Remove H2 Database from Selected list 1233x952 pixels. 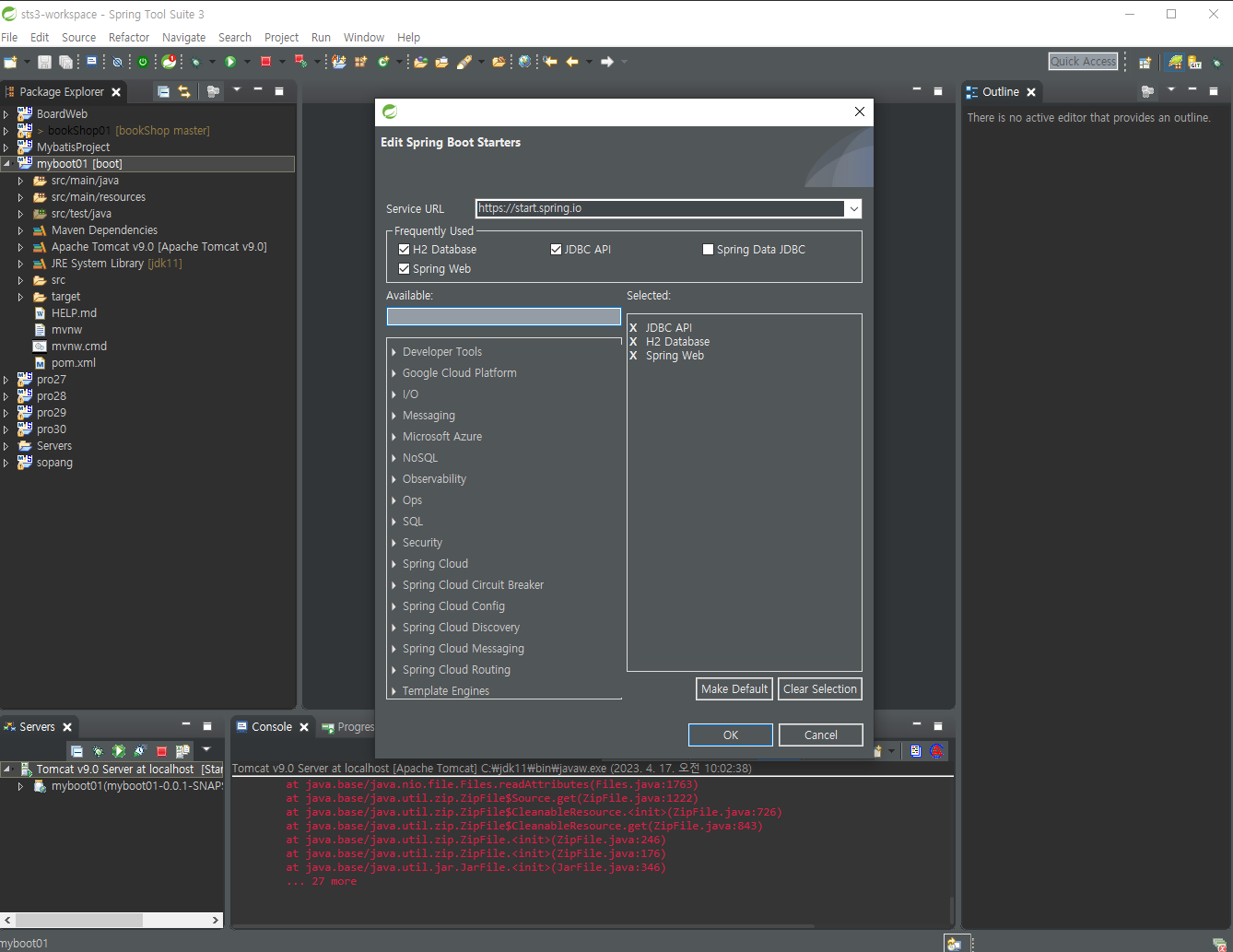pyautogui.click(x=633, y=342)
